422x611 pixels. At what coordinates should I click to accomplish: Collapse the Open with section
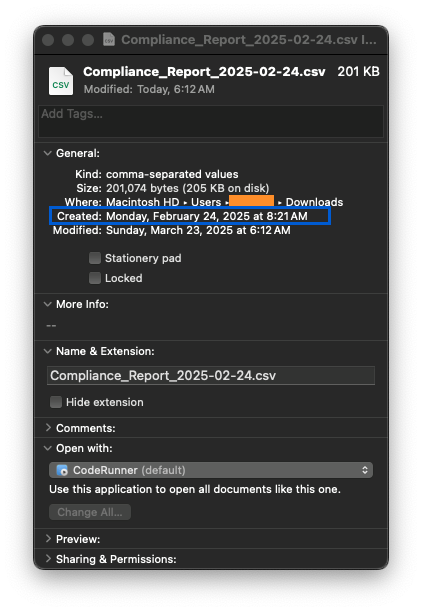pos(48,448)
